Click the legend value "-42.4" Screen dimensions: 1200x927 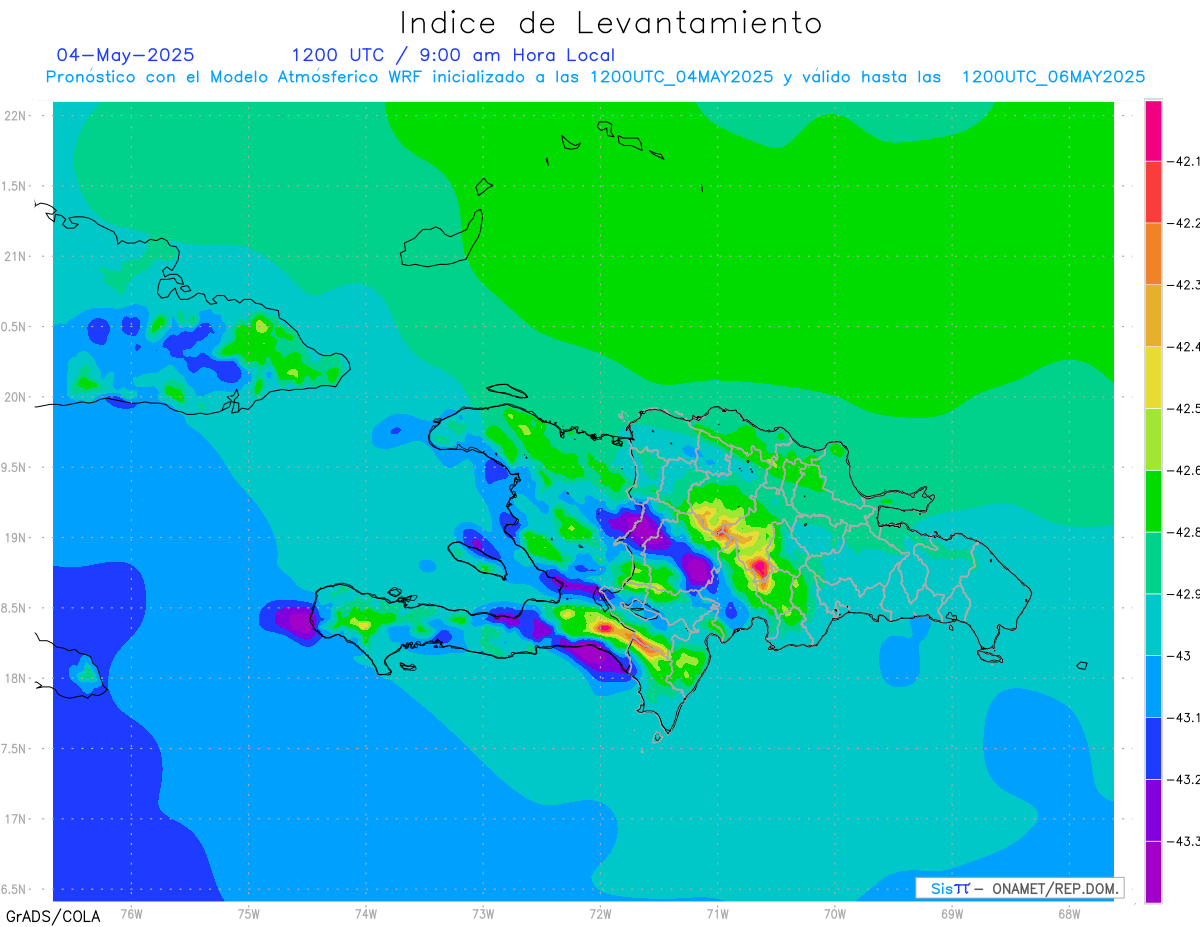click(x=1185, y=347)
